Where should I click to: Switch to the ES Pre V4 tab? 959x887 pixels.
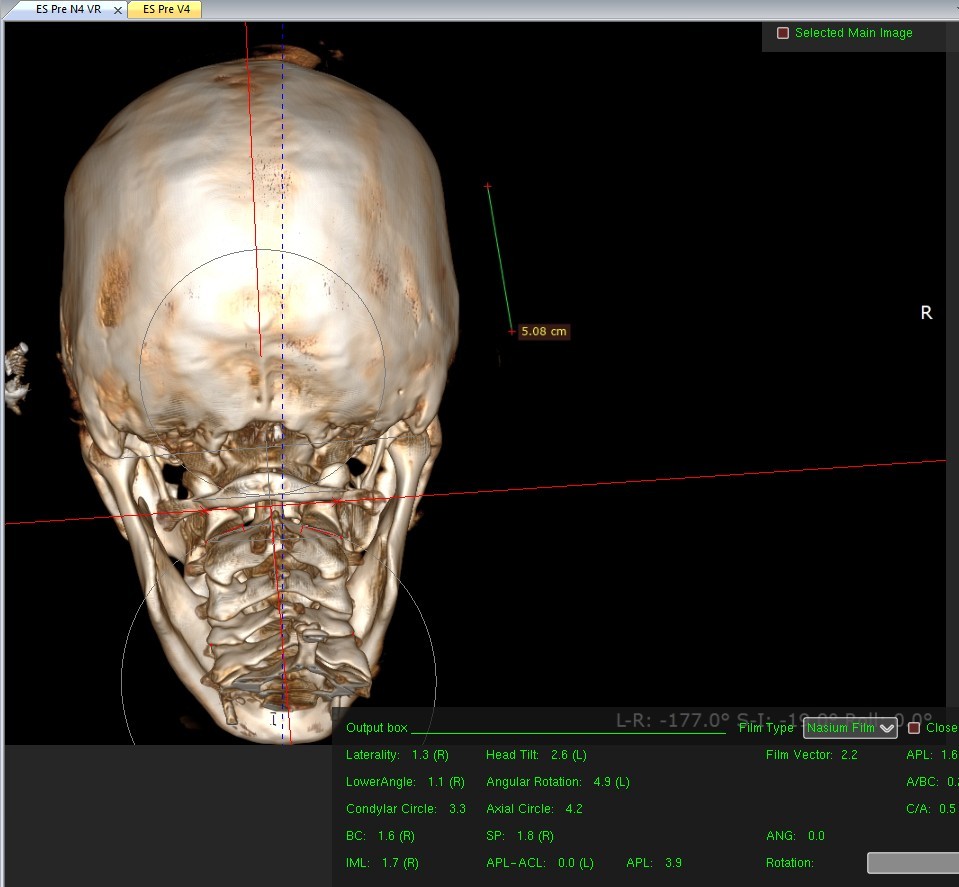click(165, 9)
